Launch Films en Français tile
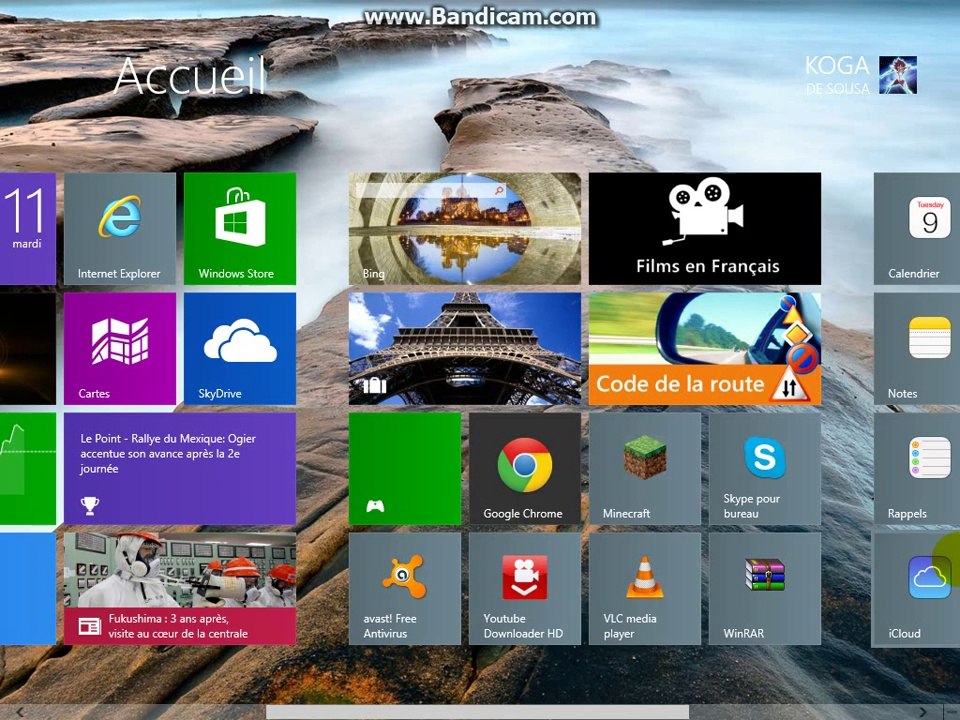Screen dimensions: 960x720 705,228
